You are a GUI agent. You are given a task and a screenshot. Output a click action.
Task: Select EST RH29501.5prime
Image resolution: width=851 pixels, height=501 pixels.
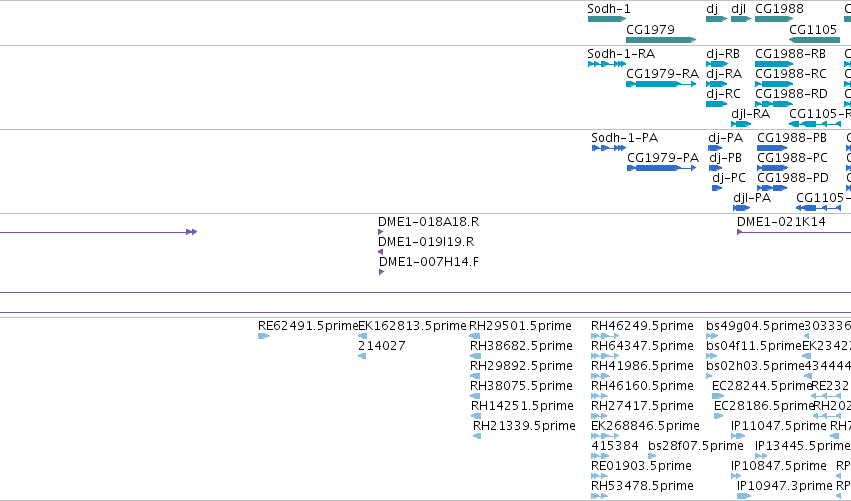pyautogui.click(x=474, y=337)
